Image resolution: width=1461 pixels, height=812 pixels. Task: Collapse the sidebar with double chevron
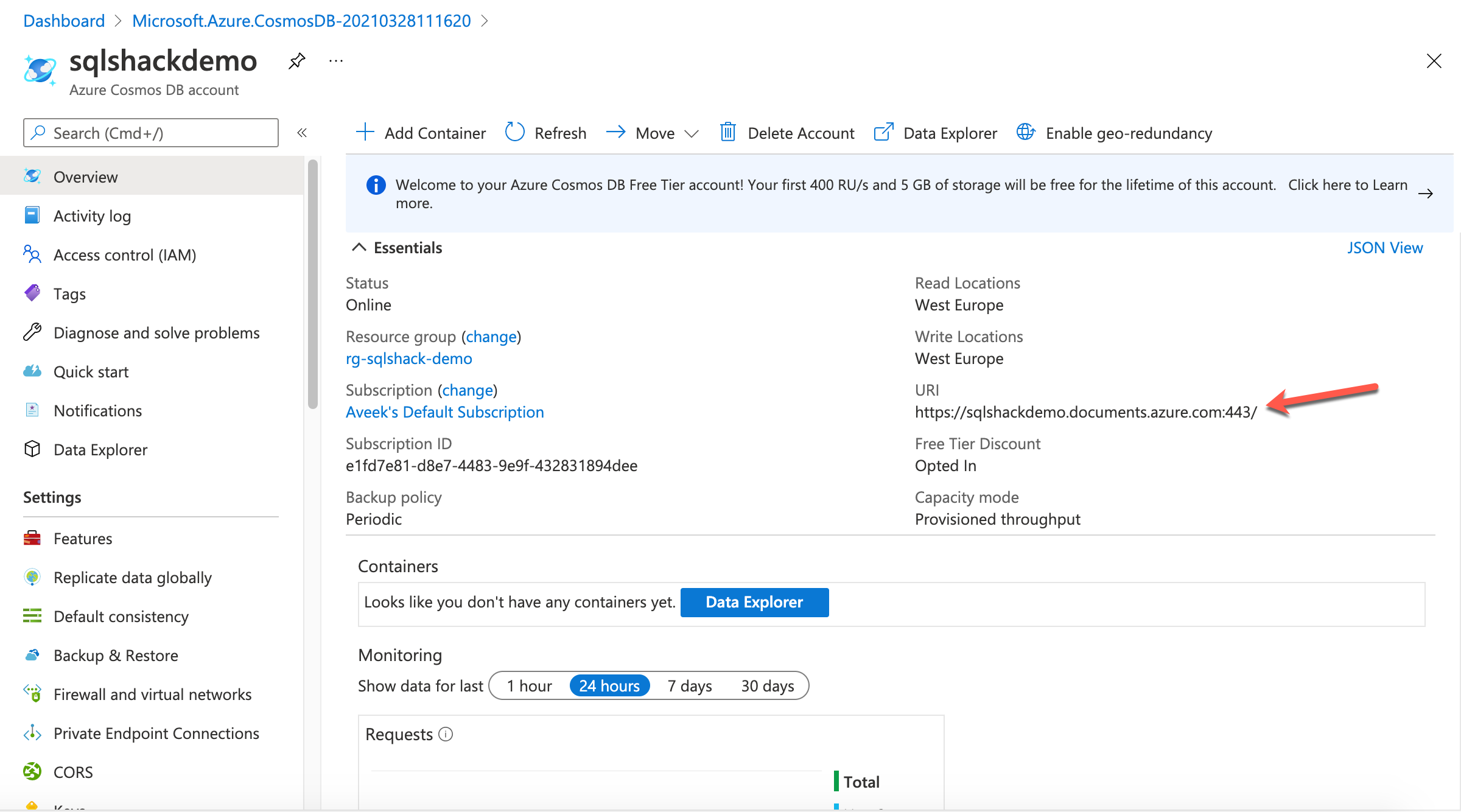pyautogui.click(x=302, y=133)
